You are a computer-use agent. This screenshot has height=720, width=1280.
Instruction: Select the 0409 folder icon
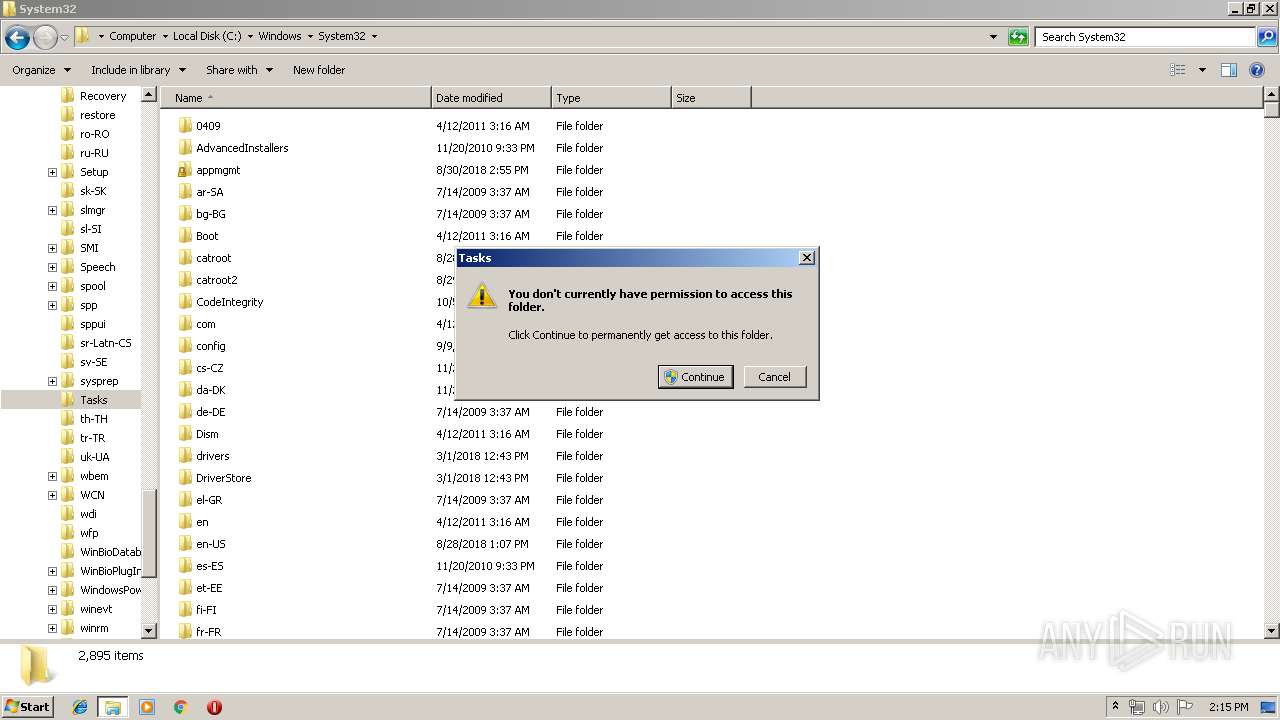(x=184, y=126)
